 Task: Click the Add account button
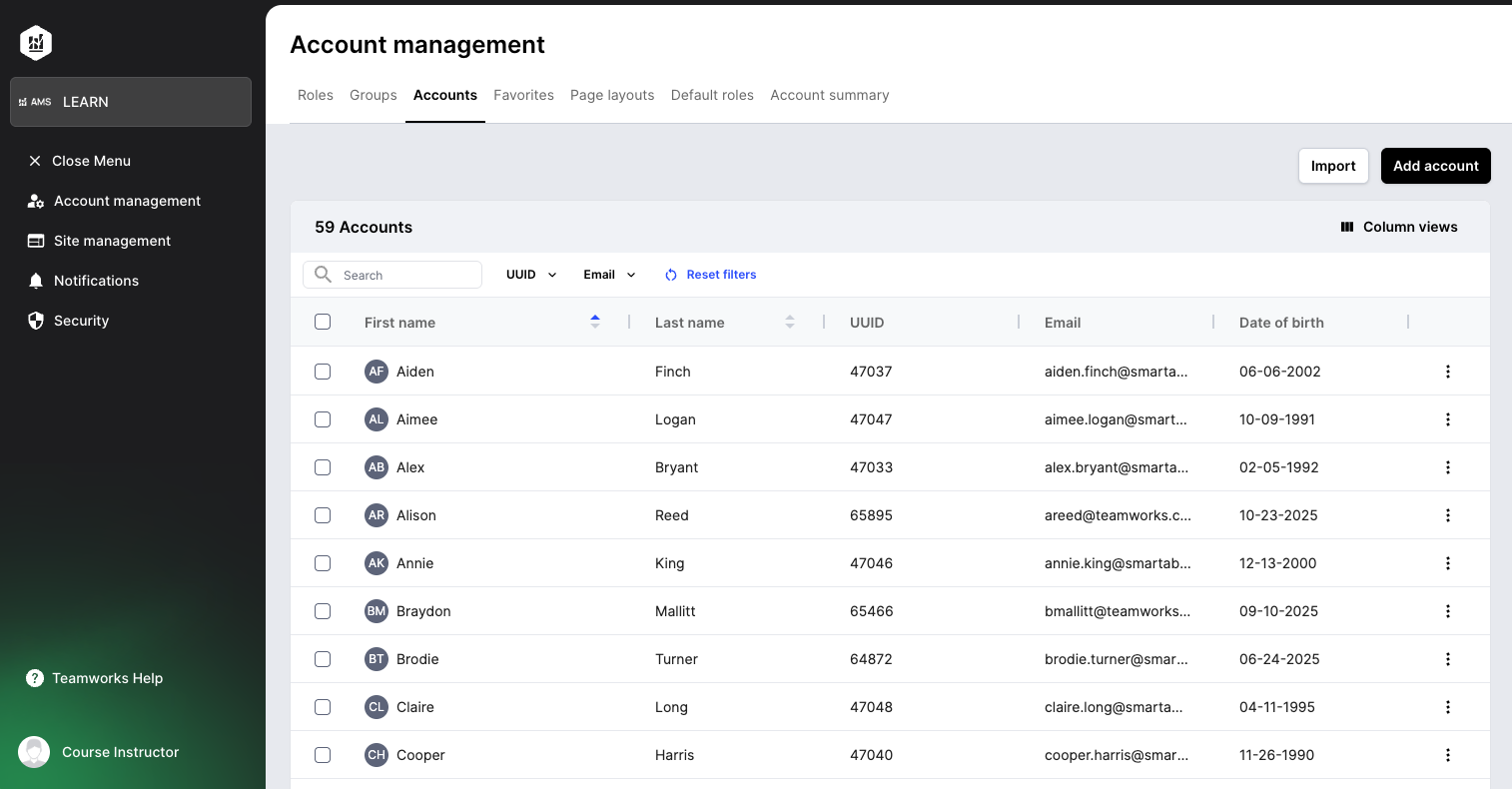1435,166
